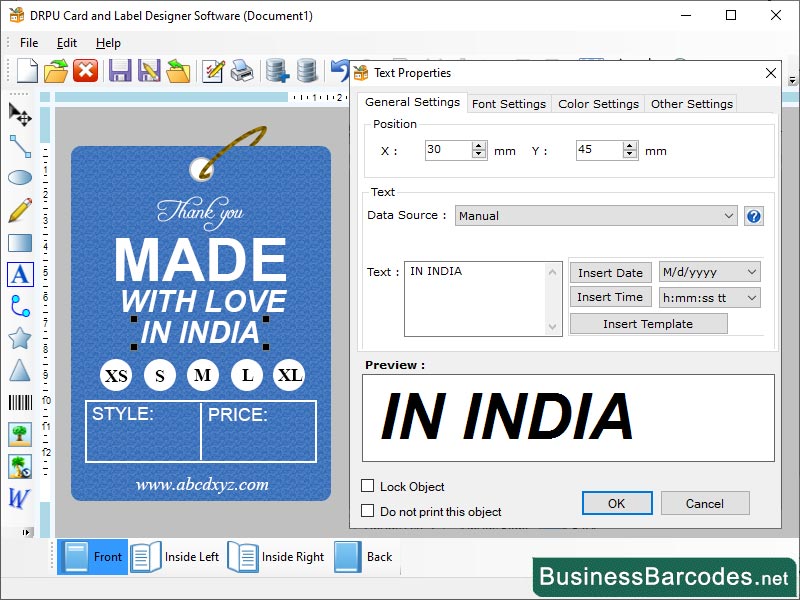The image size is (800, 600).
Task: Increase the X position using its stepper
Action: [477, 145]
